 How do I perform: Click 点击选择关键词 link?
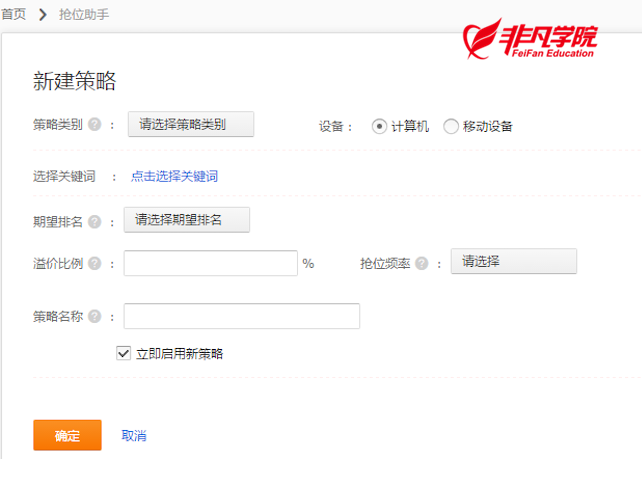[174, 176]
